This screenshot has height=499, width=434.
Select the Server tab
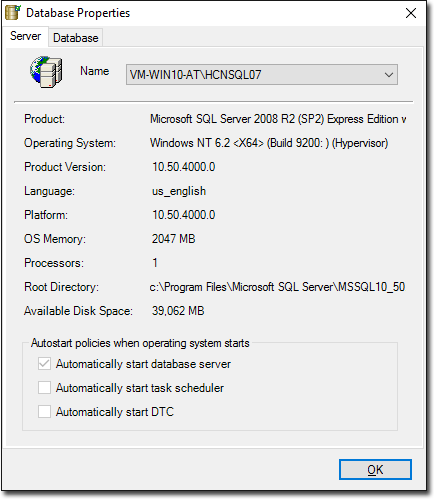point(26,36)
